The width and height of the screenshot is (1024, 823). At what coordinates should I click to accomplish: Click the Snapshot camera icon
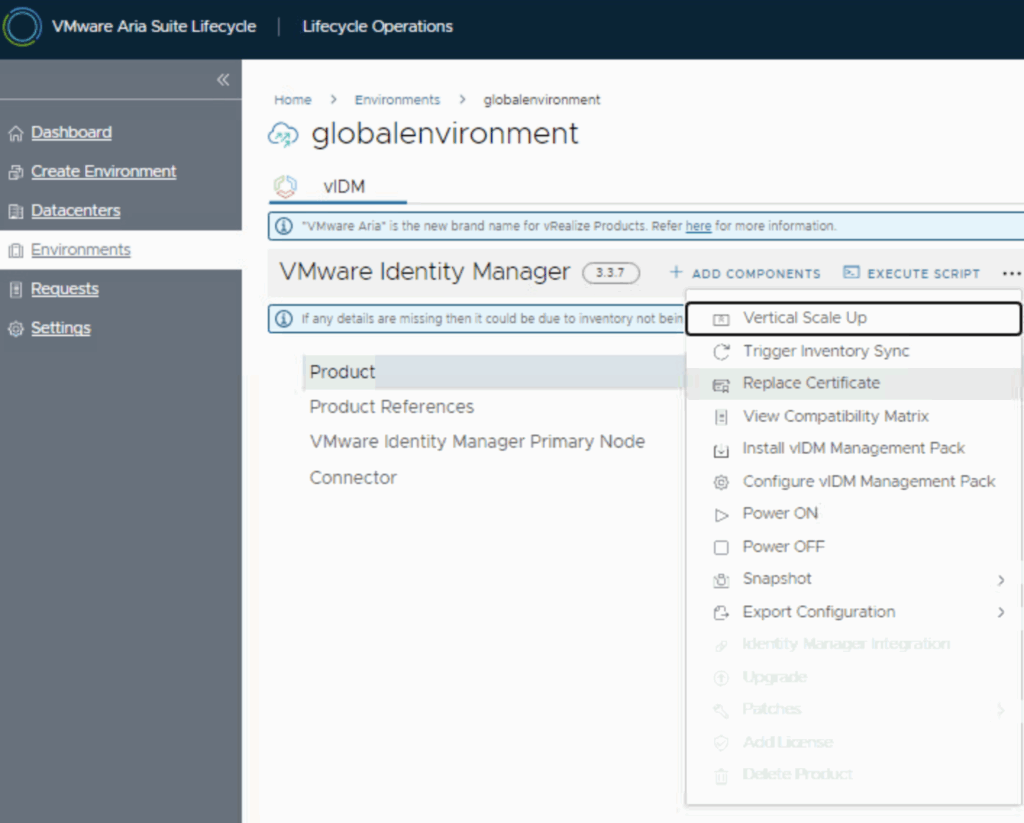coord(721,580)
